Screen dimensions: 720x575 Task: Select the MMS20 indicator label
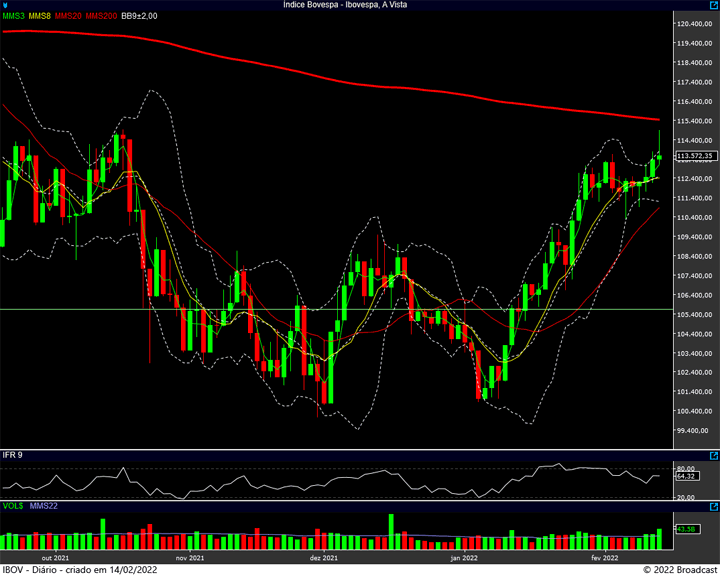tap(68, 16)
